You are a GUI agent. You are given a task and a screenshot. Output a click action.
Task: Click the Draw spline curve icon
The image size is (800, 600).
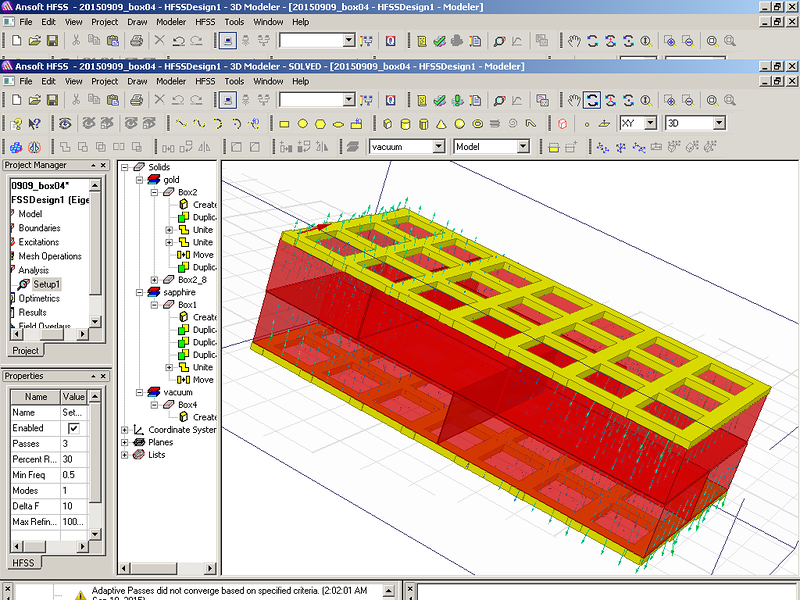coord(199,123)
